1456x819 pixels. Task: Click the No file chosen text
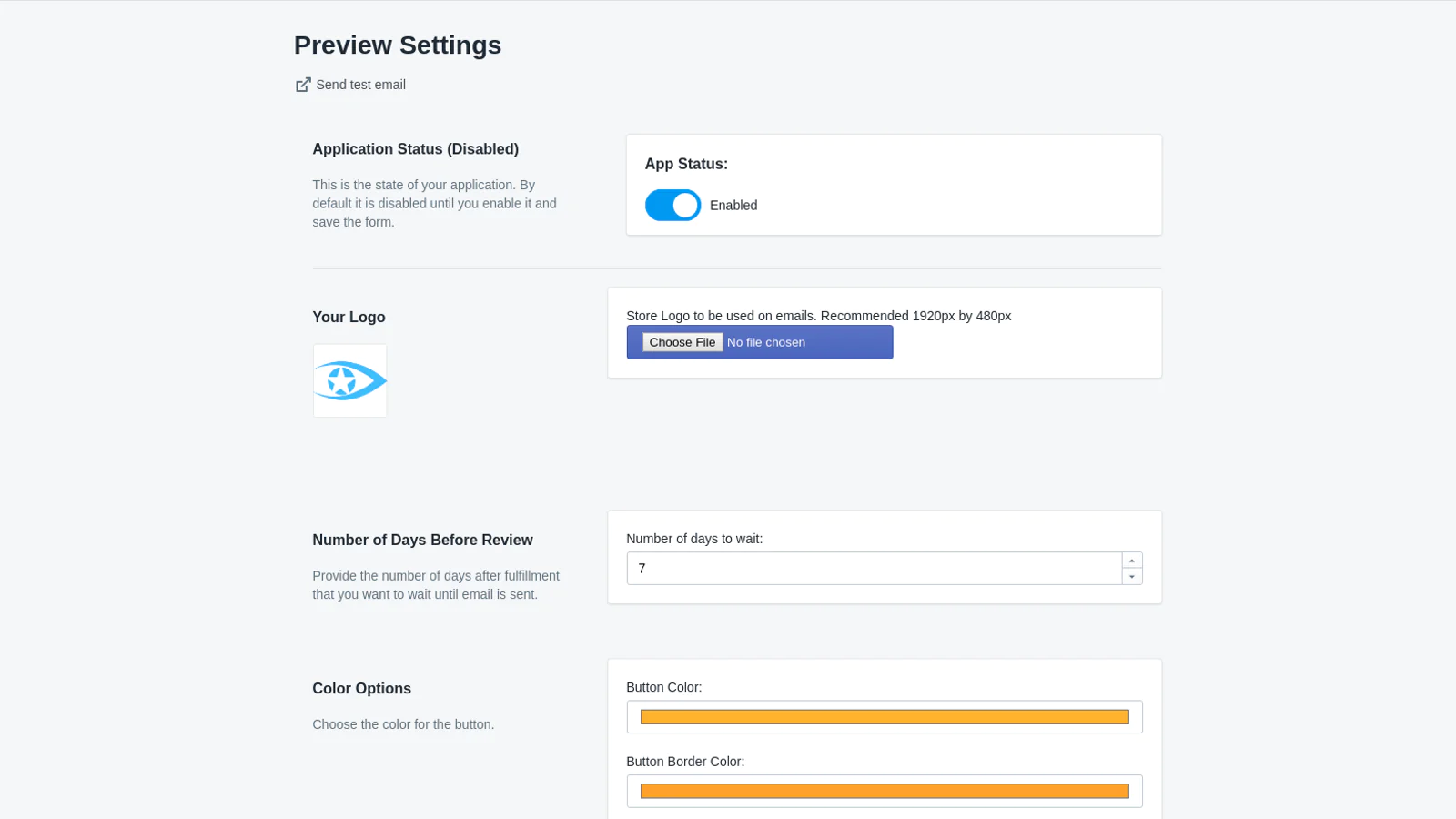click(765, 343)
